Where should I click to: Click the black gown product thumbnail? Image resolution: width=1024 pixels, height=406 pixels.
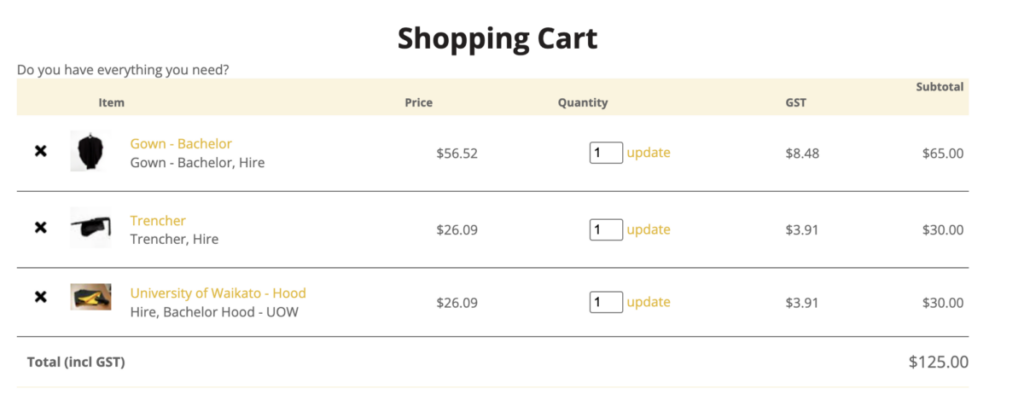tap(90, 152)
